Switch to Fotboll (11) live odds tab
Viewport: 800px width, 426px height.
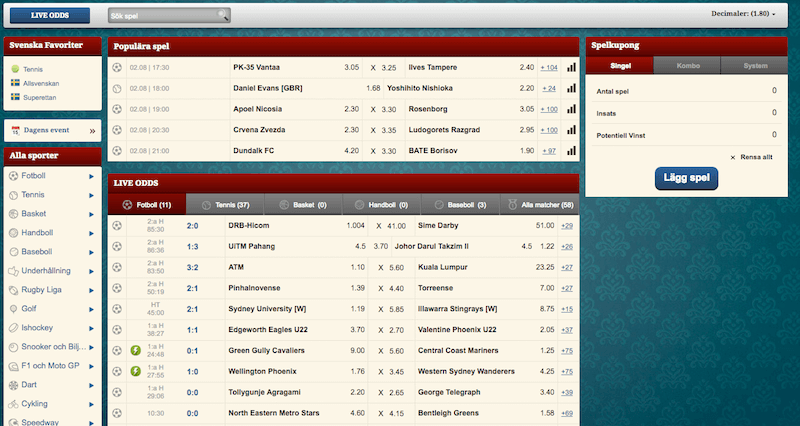coord(147,205)
